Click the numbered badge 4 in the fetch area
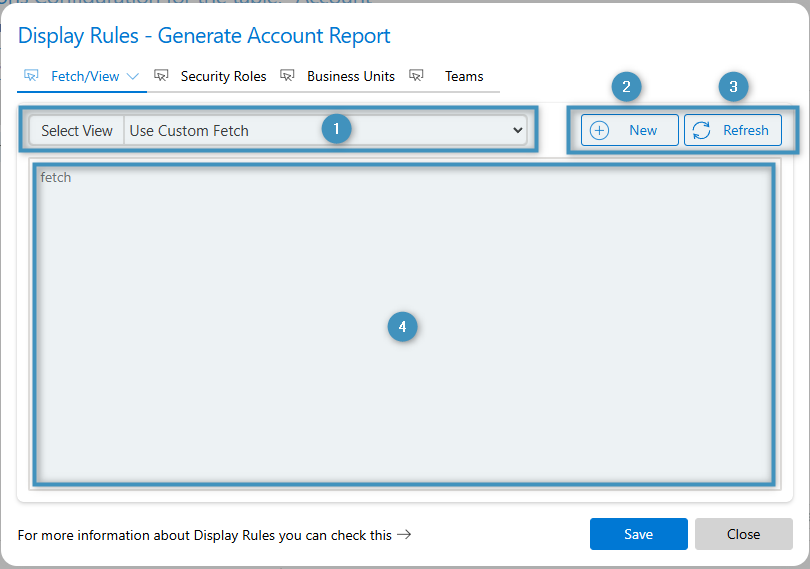Screen dimensions: 810x569 402,326
